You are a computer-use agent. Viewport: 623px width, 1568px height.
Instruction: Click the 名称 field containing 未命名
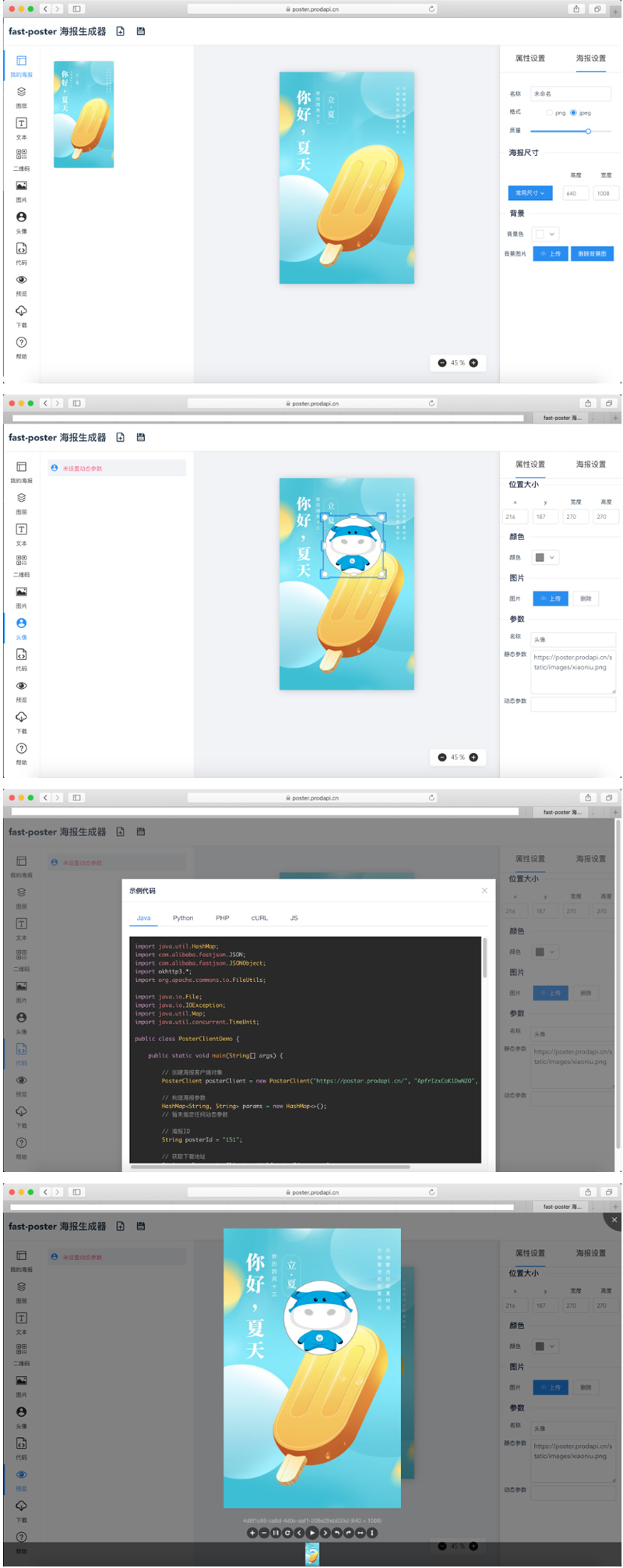pos(571,94)
